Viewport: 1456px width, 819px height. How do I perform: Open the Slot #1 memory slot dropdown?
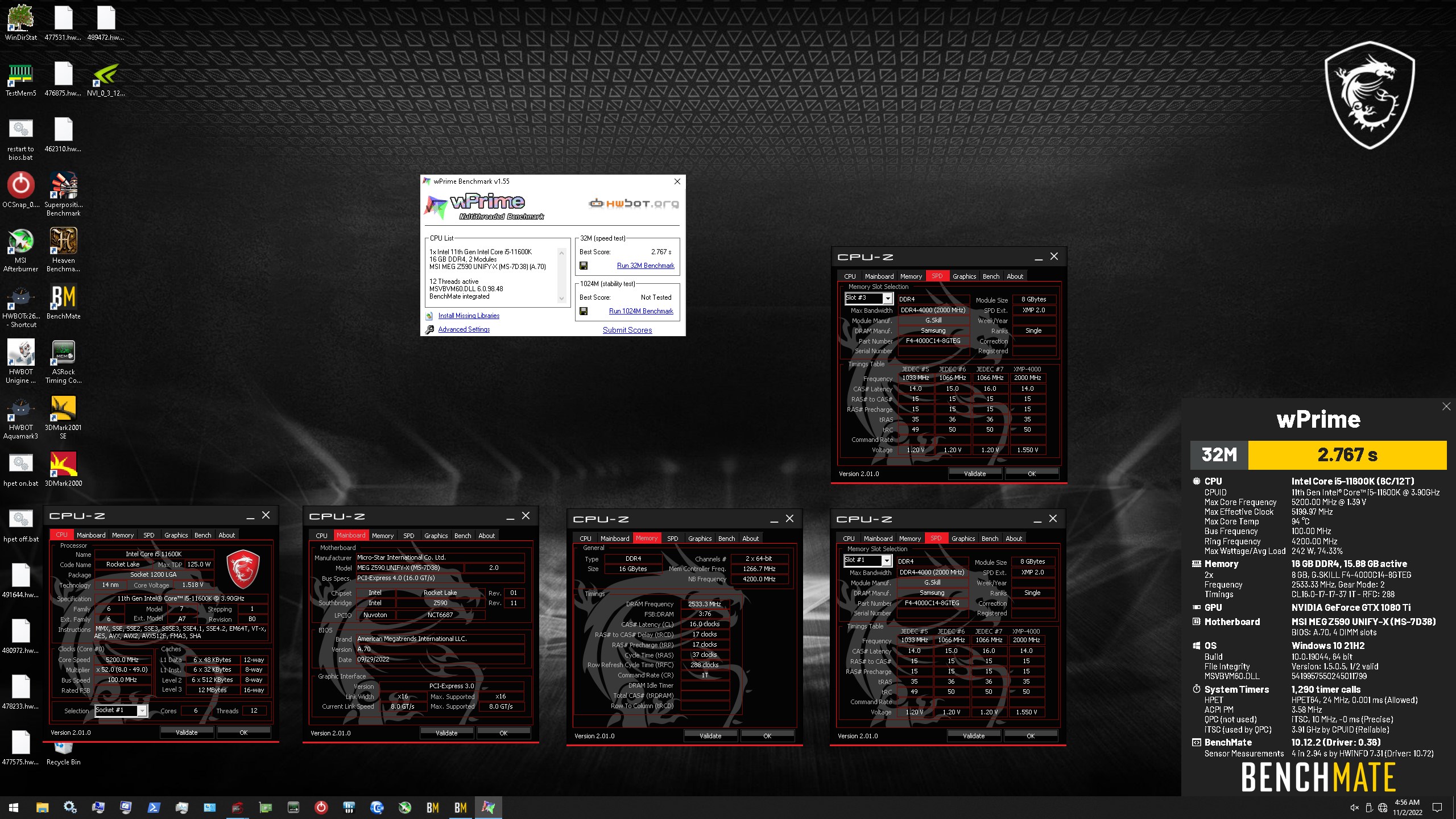tap(886, 561)
